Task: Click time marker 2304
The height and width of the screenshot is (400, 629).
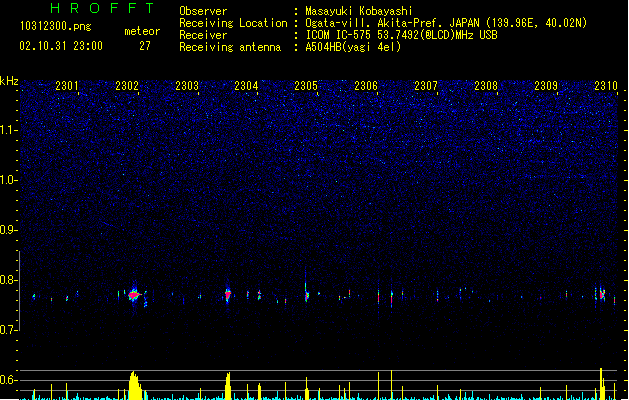Action: 246,86
